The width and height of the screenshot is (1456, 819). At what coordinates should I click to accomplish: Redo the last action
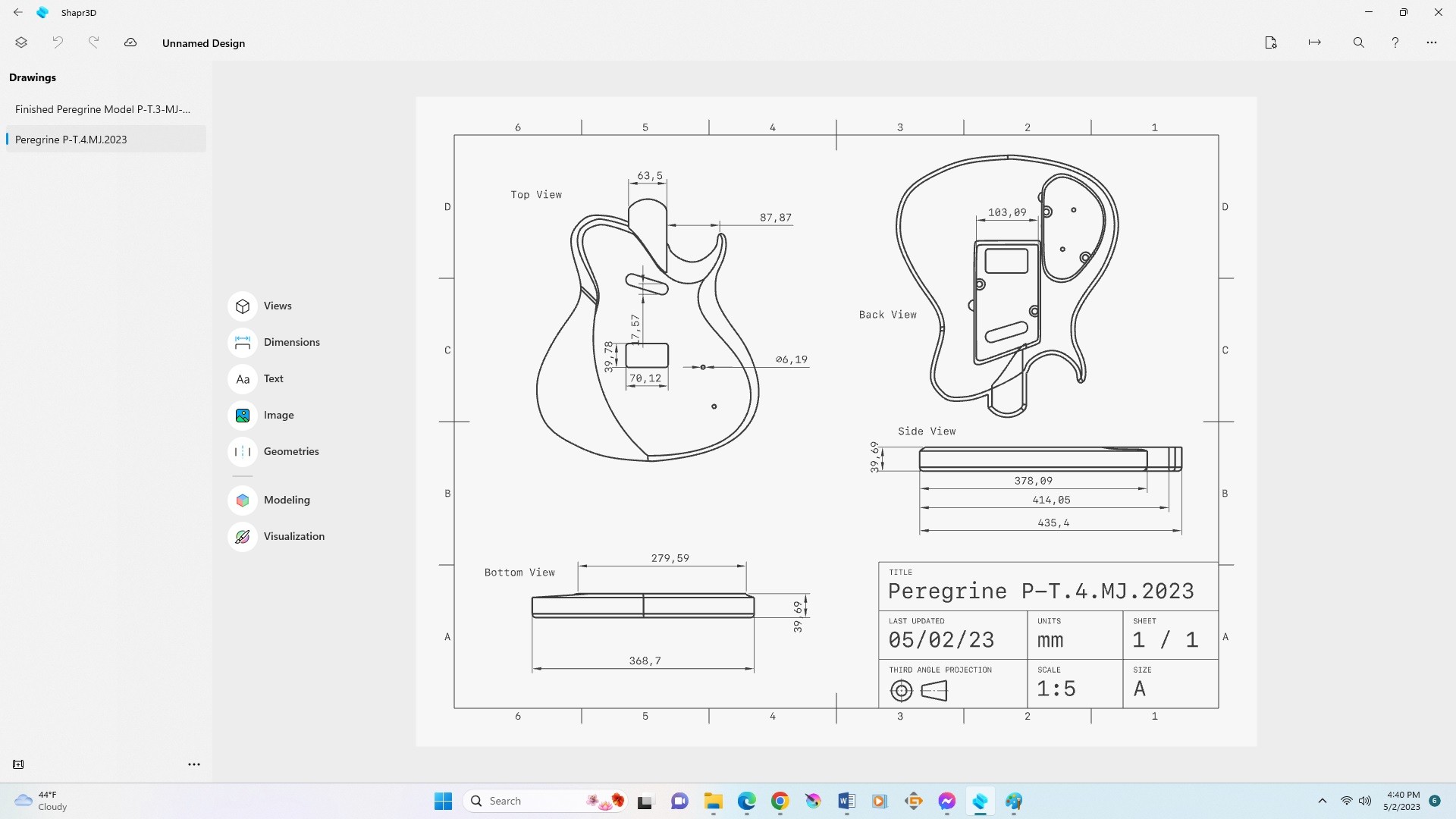[93, 42]
